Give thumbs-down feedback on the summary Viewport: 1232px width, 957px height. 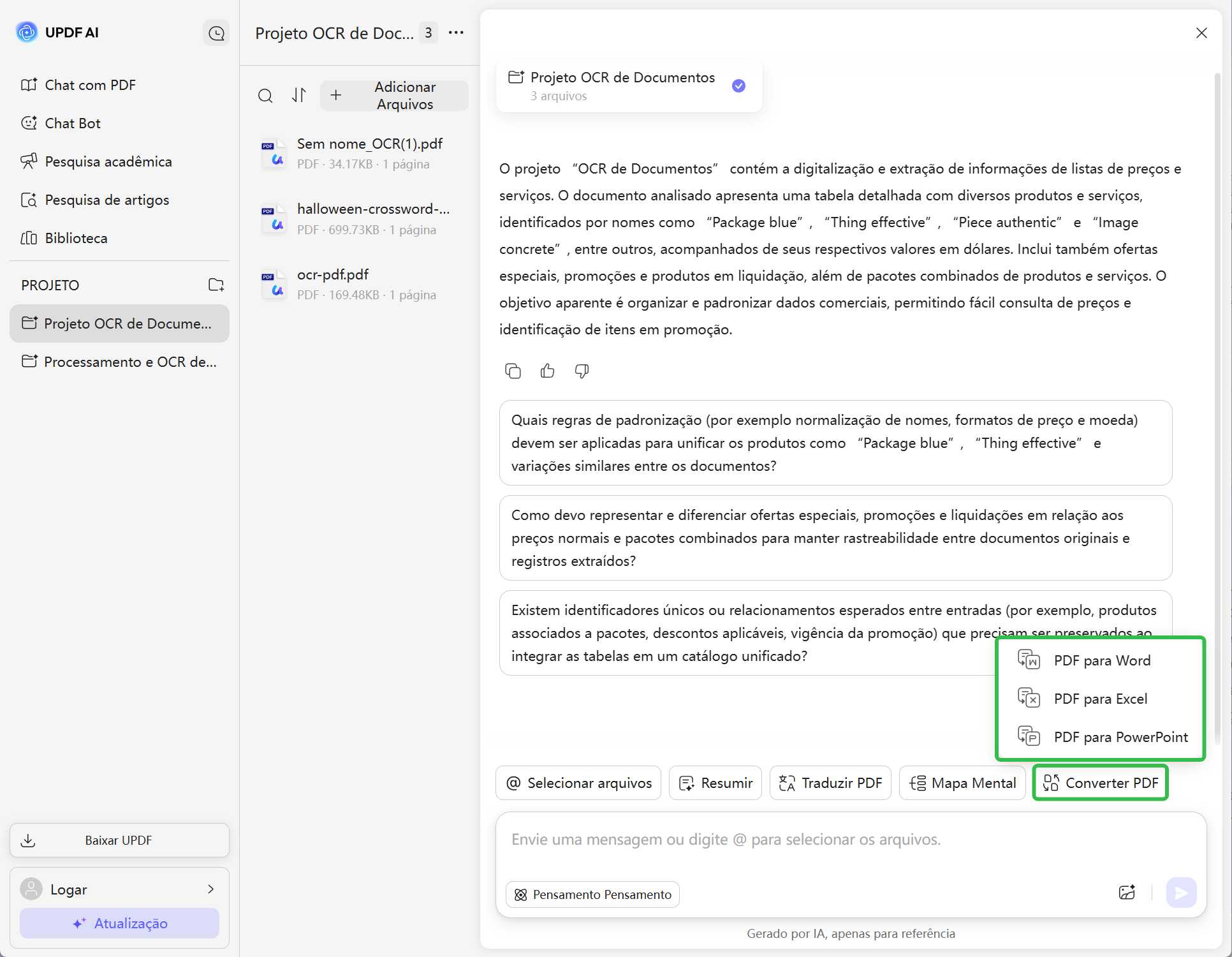[x=582, y=371]
